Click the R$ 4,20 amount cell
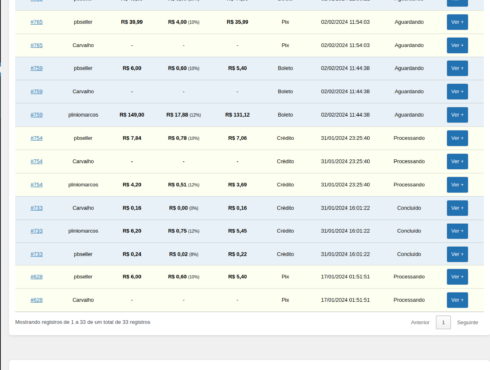Viewport: 490px width, 370px height. click(x=132, y=185)
